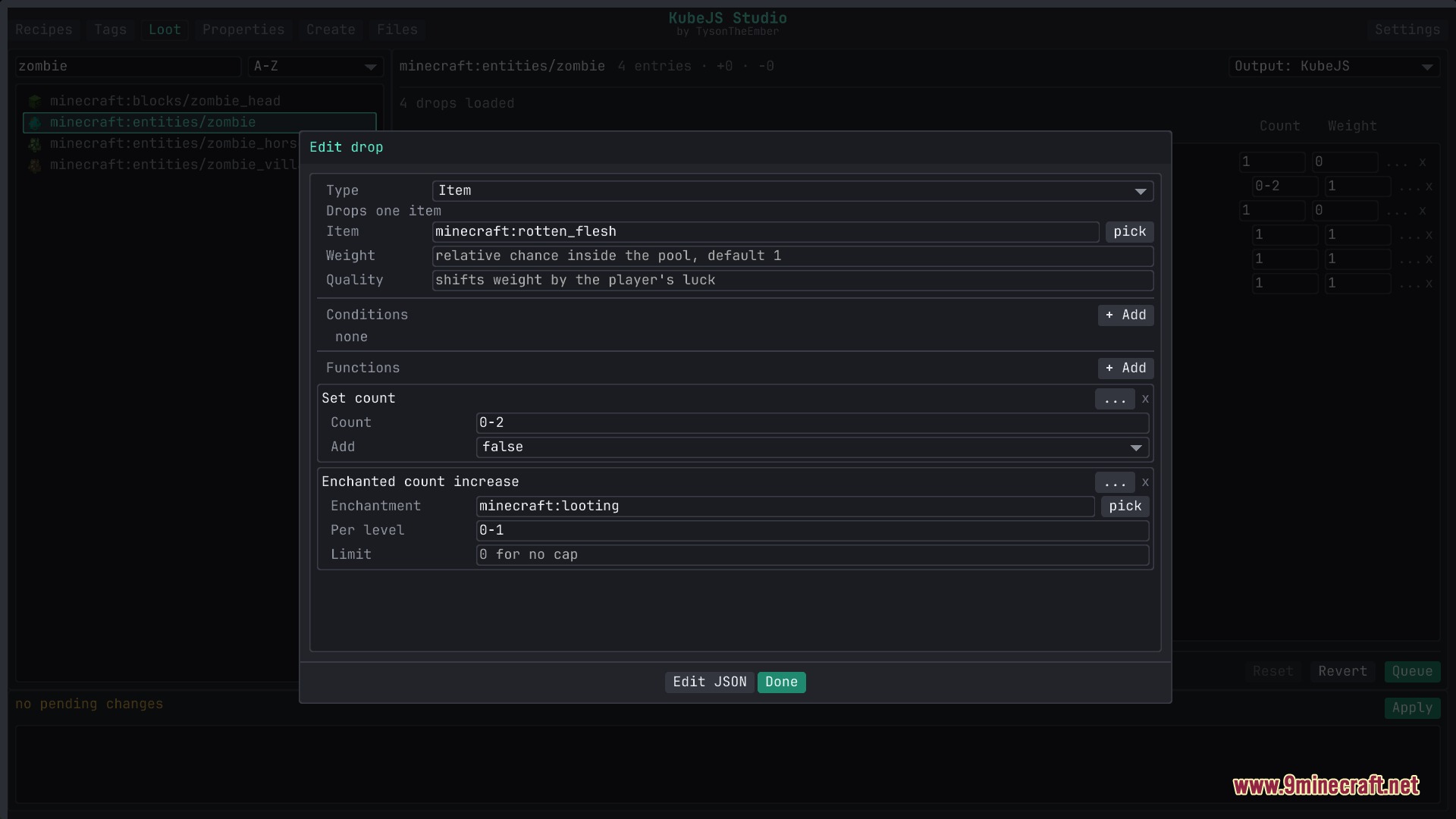Remove the Enchanted count increase function

pyautogui.click(x=1145, y=482)
